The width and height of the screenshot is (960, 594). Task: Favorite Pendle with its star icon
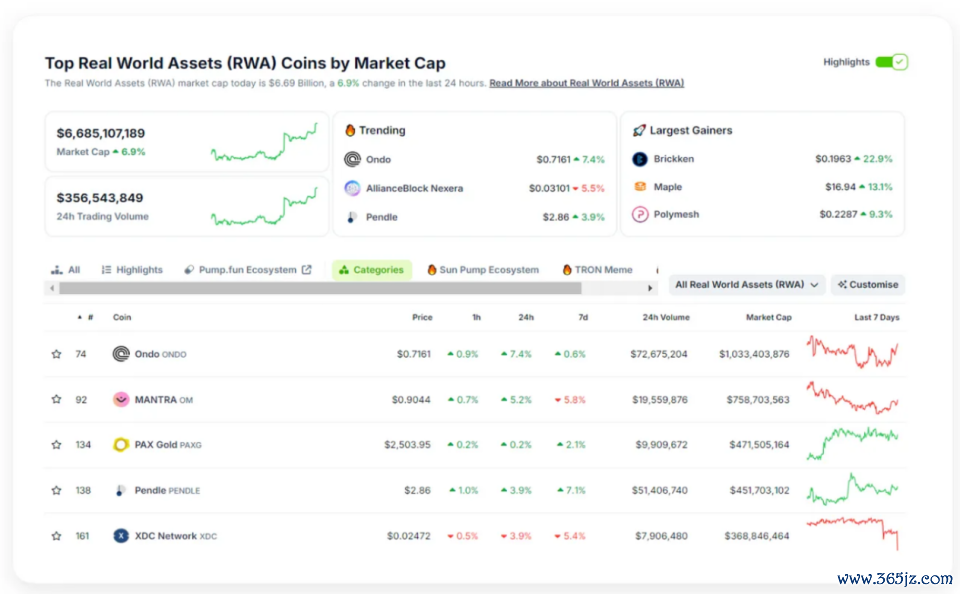point(56,490)
